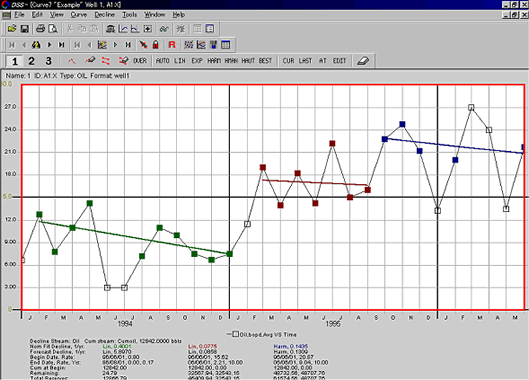Open the View menu
This screenshot has height=380, width=529.
[57, 15]
